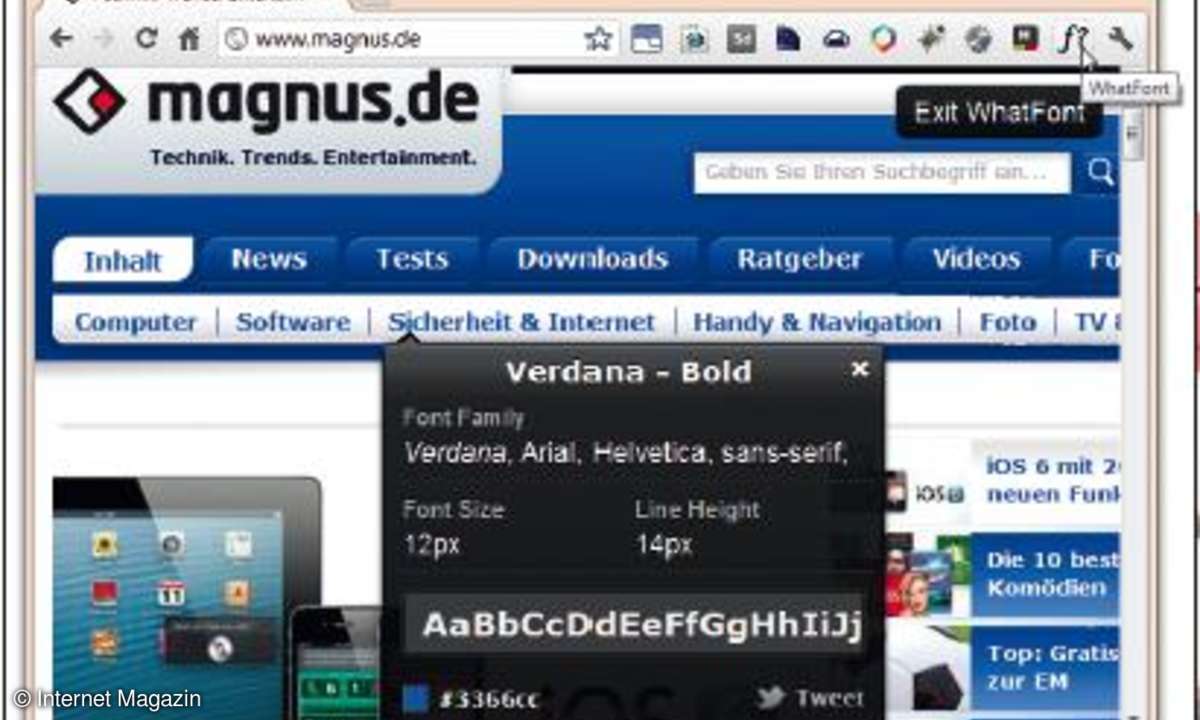Click the iOS thumbnail beside the news headline
1200x720 pixels.
click(x=927, y=491)
